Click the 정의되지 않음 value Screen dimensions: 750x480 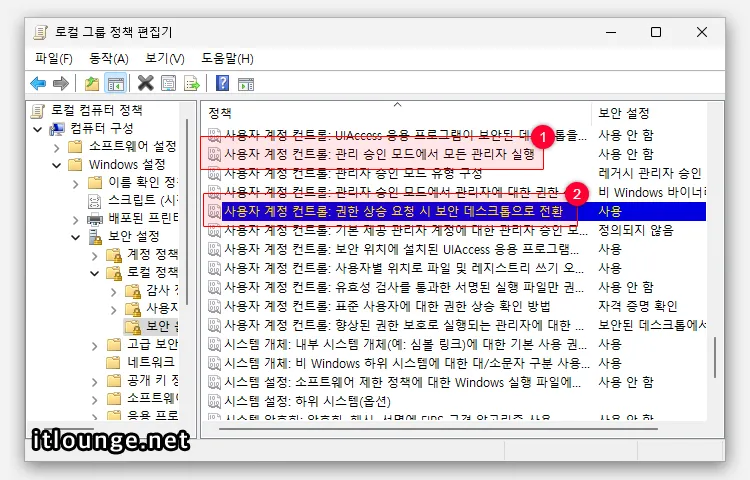pos(636,230)
